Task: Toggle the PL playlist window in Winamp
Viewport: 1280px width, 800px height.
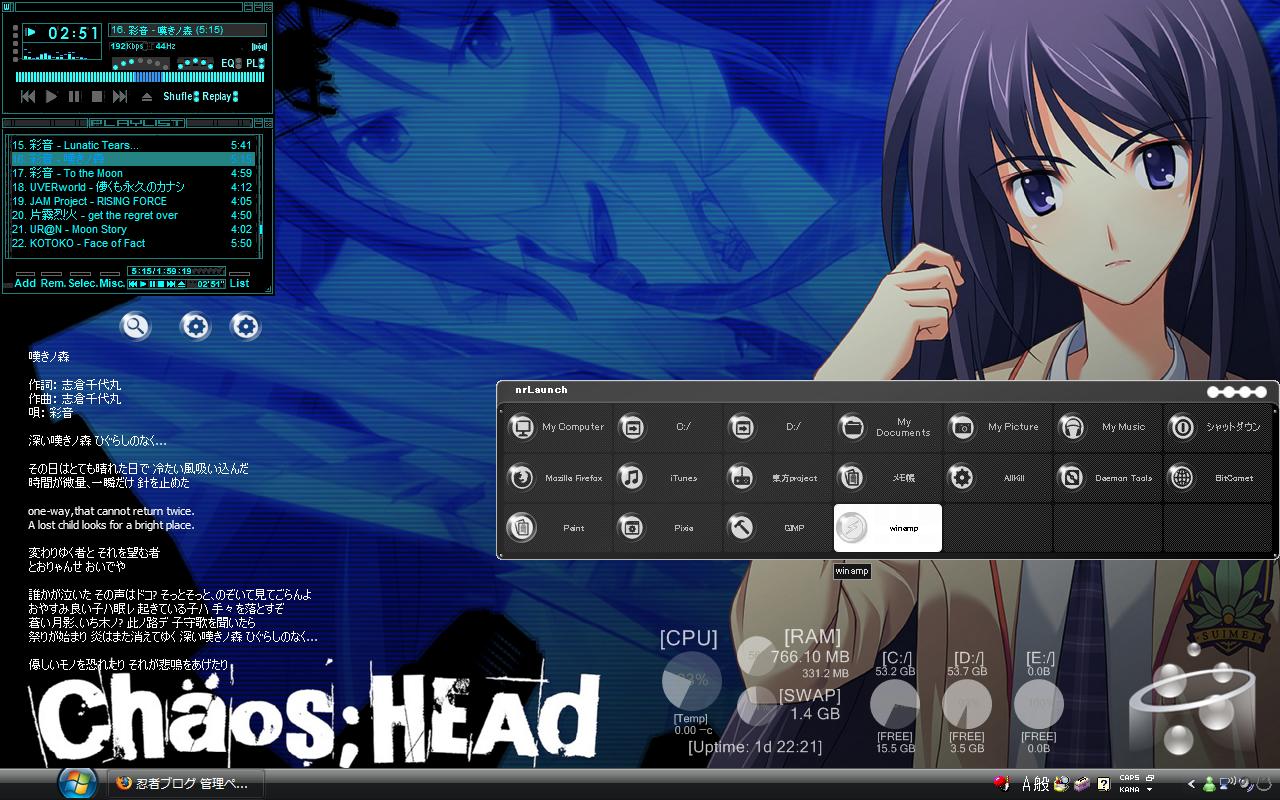Action: [x=255, y=63]
